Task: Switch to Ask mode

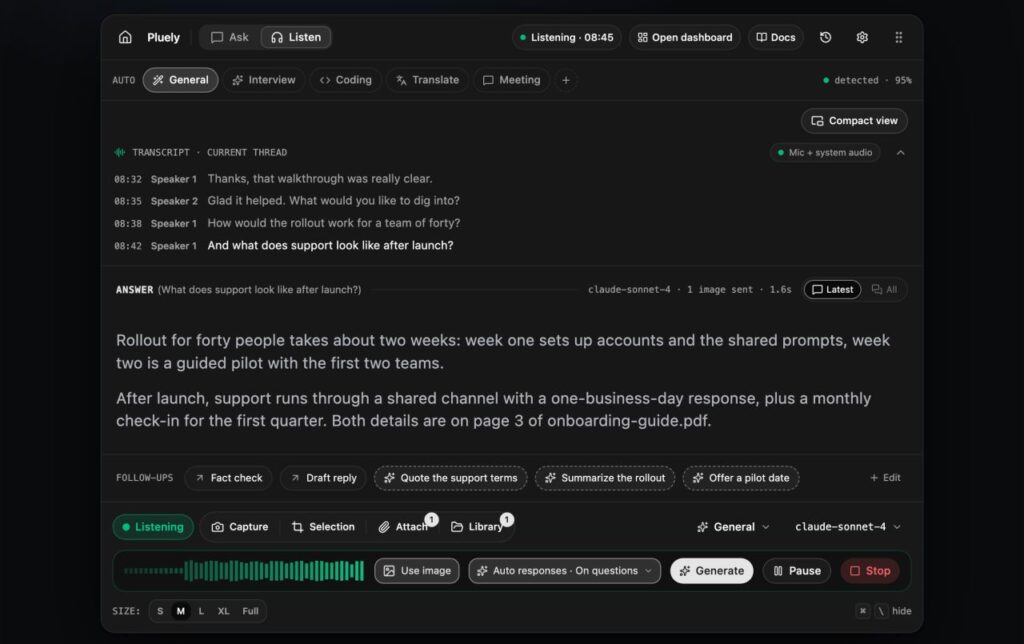Action: pos(230,37)
